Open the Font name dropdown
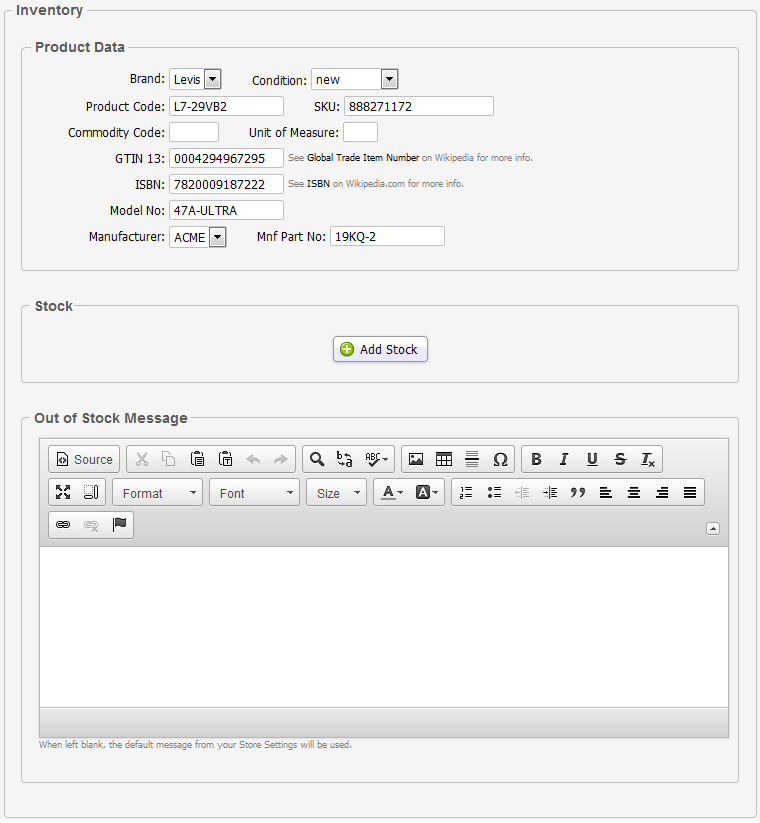The image size is (760, 823). click(x=254, y=493)
